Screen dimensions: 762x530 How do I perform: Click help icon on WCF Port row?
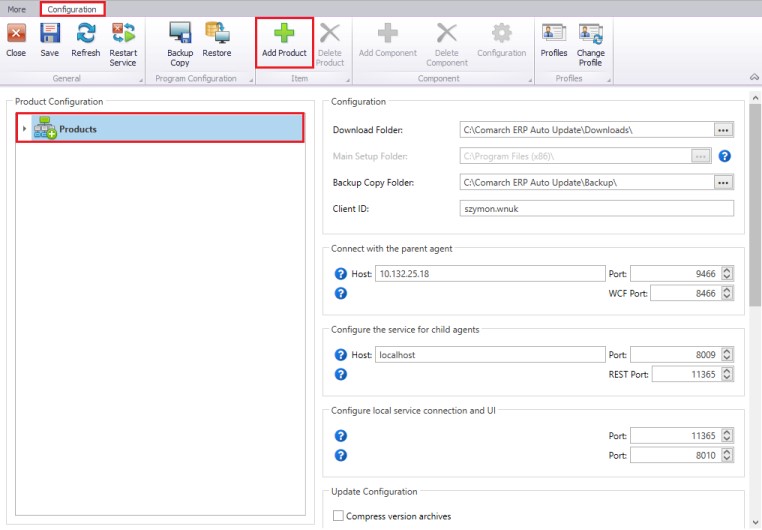(x=341, y=293)
